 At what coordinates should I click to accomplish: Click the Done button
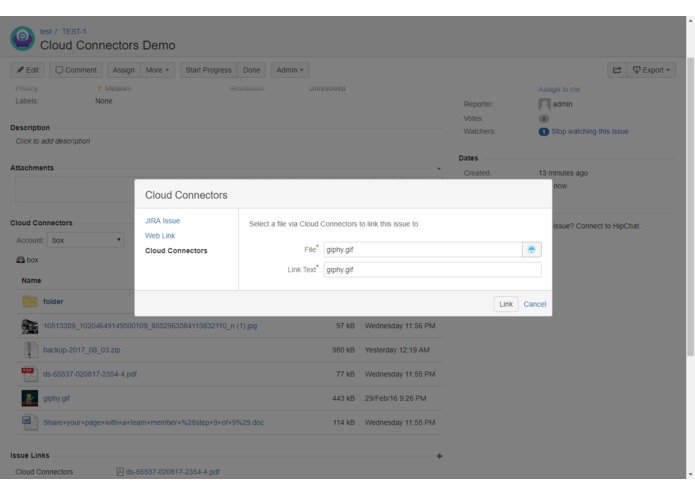coord(251,70)
